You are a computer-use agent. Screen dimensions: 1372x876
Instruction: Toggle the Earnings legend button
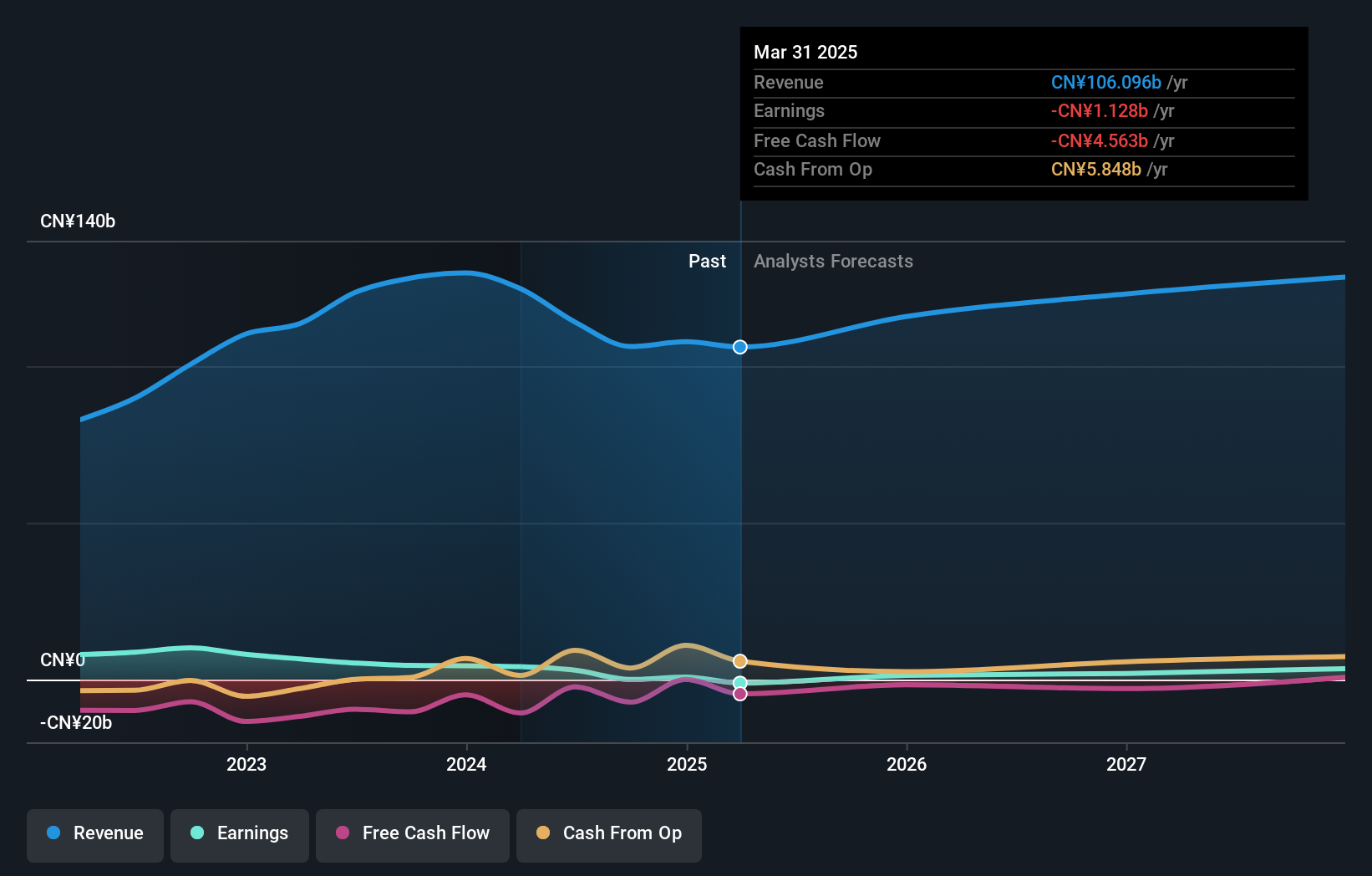tap(240, 835)
